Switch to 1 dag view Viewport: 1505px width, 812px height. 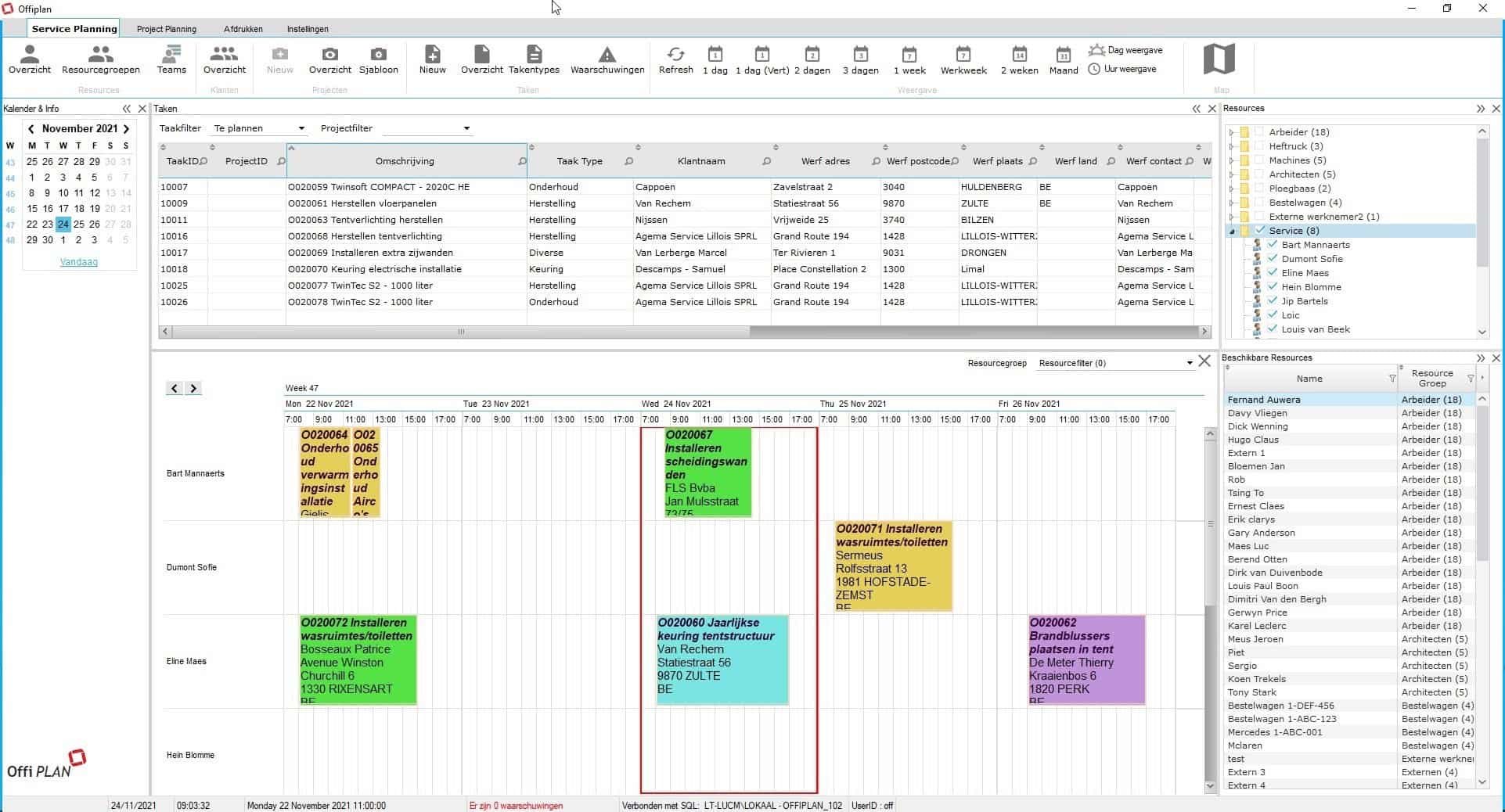tap(715, 59)
